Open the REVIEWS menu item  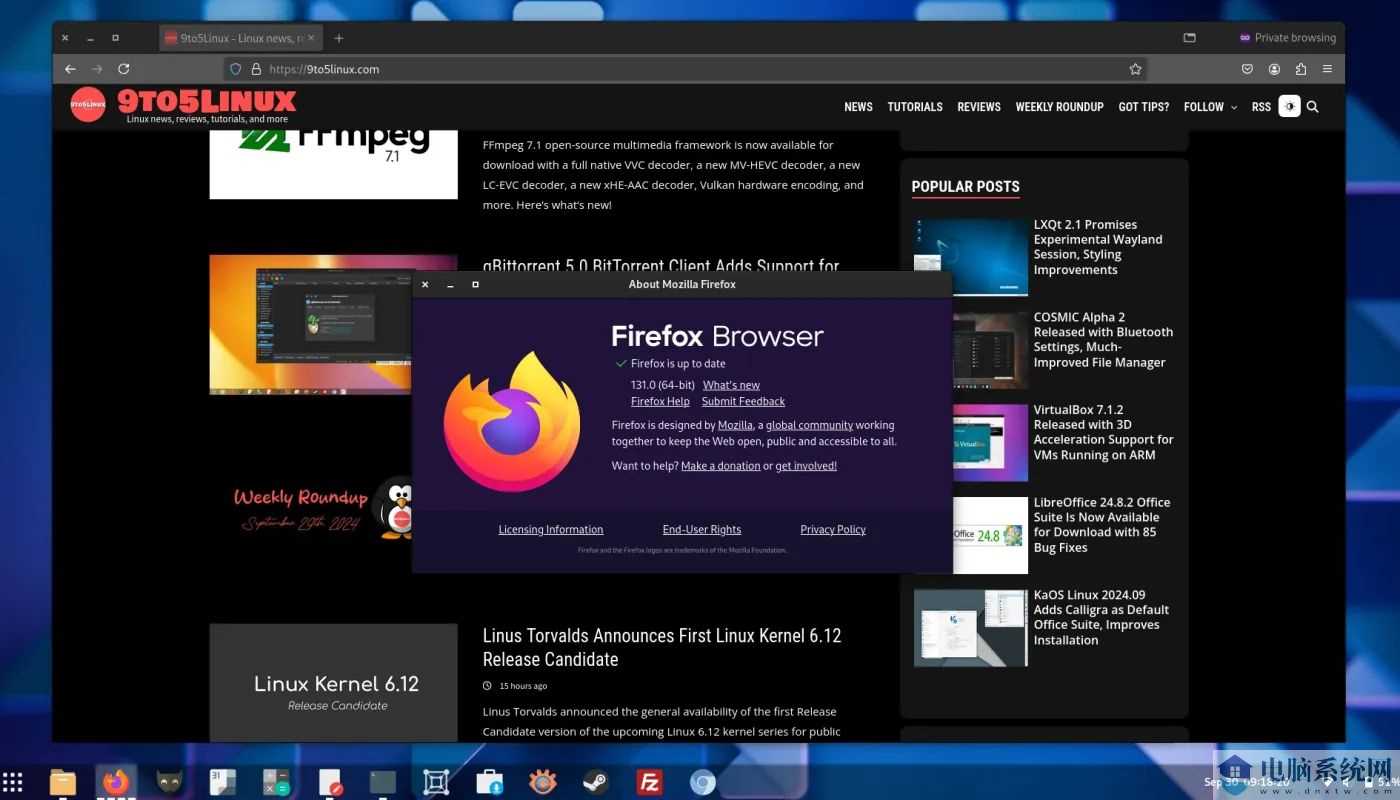click(x=979, y=106)
